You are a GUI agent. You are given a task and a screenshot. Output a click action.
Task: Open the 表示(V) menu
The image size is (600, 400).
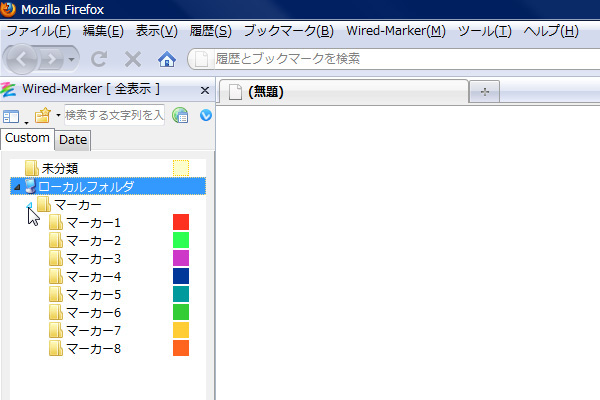pyautogui.click(x=157, y=31)
